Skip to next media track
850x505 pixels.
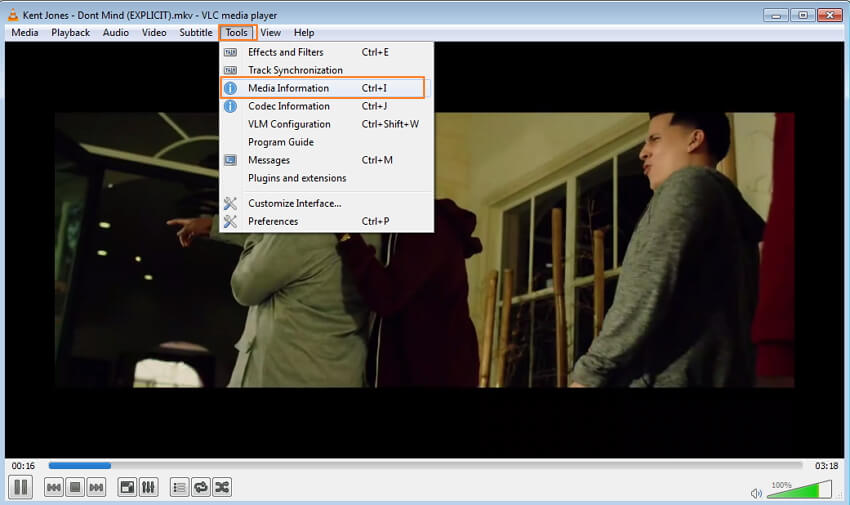[96, 488]
